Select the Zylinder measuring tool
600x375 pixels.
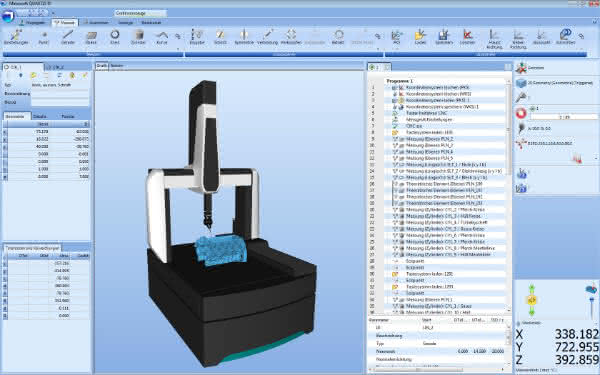[x=139, y=38]
